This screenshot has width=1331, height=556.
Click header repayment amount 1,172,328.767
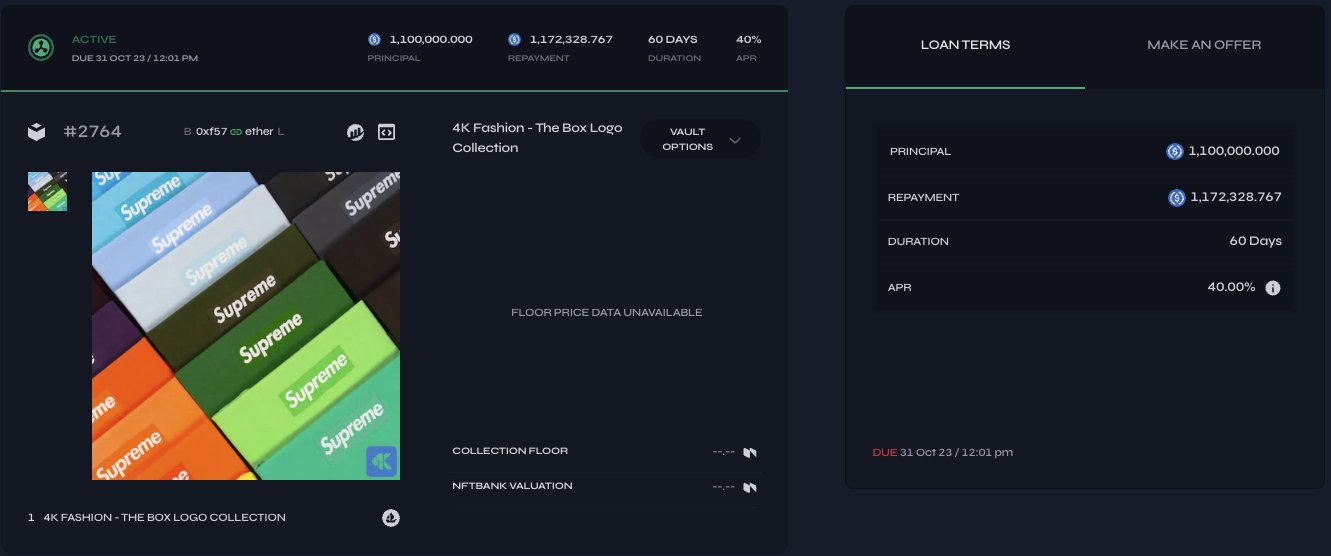[571, 40]
